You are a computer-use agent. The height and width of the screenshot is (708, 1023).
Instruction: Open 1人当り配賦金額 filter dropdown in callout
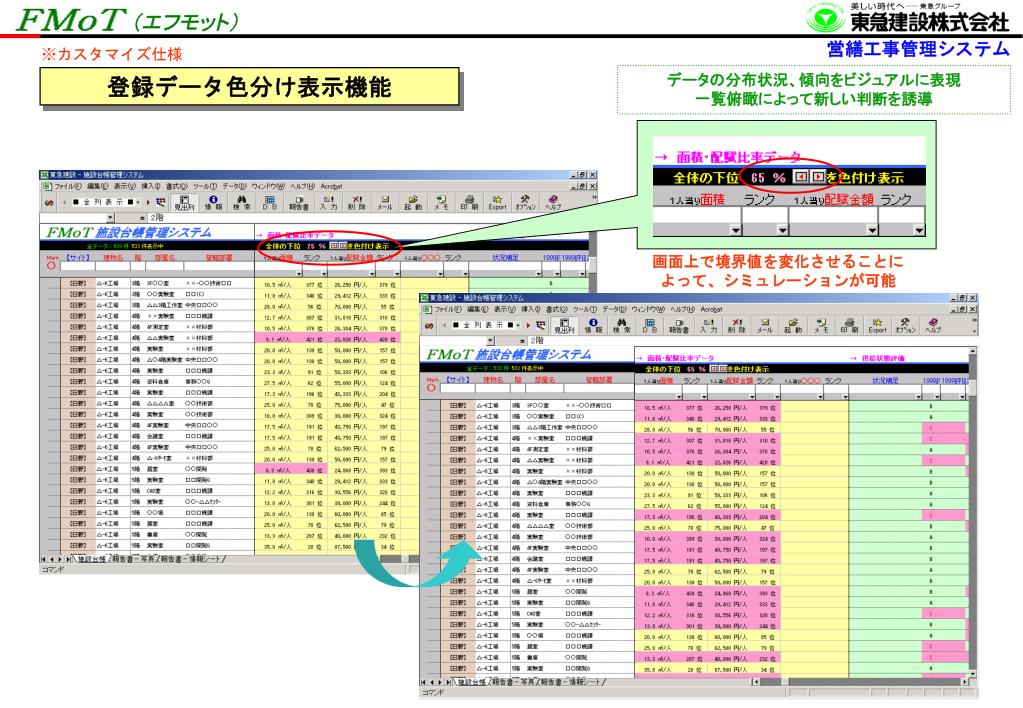point(872,230)
